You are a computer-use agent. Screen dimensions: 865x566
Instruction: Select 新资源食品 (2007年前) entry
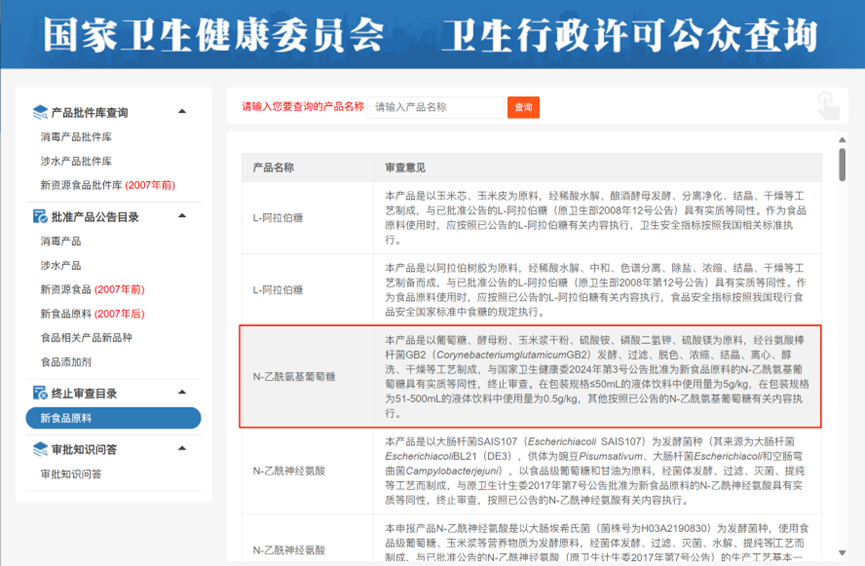pos(92,290)
